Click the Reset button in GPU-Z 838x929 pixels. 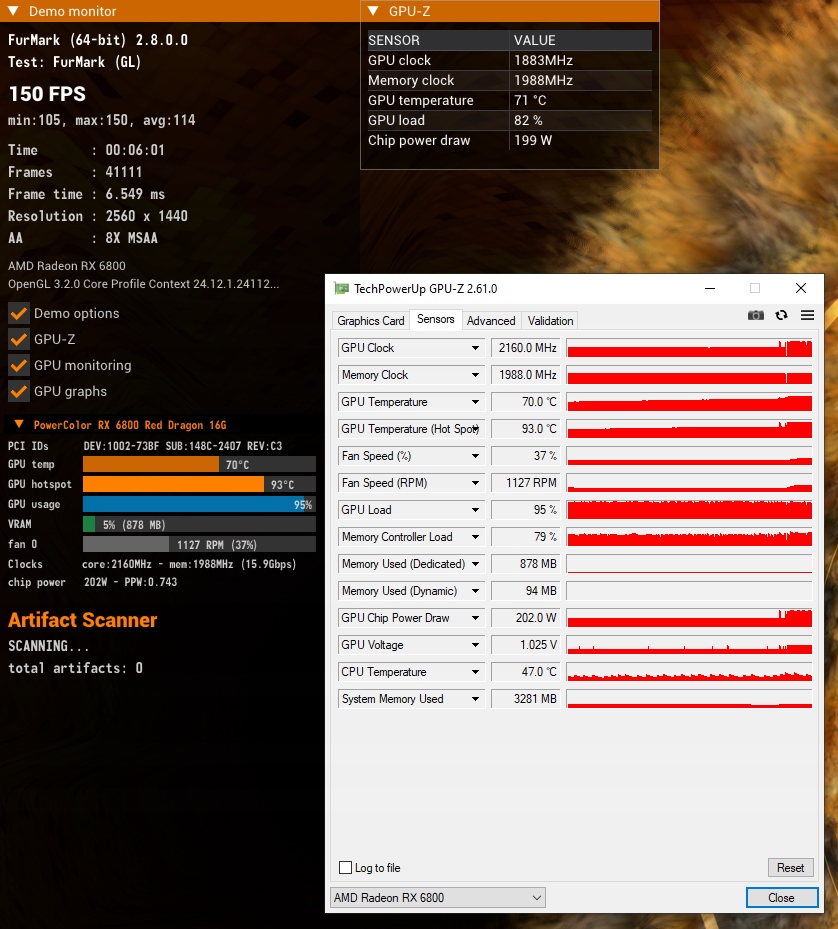[x=791, y=867]
